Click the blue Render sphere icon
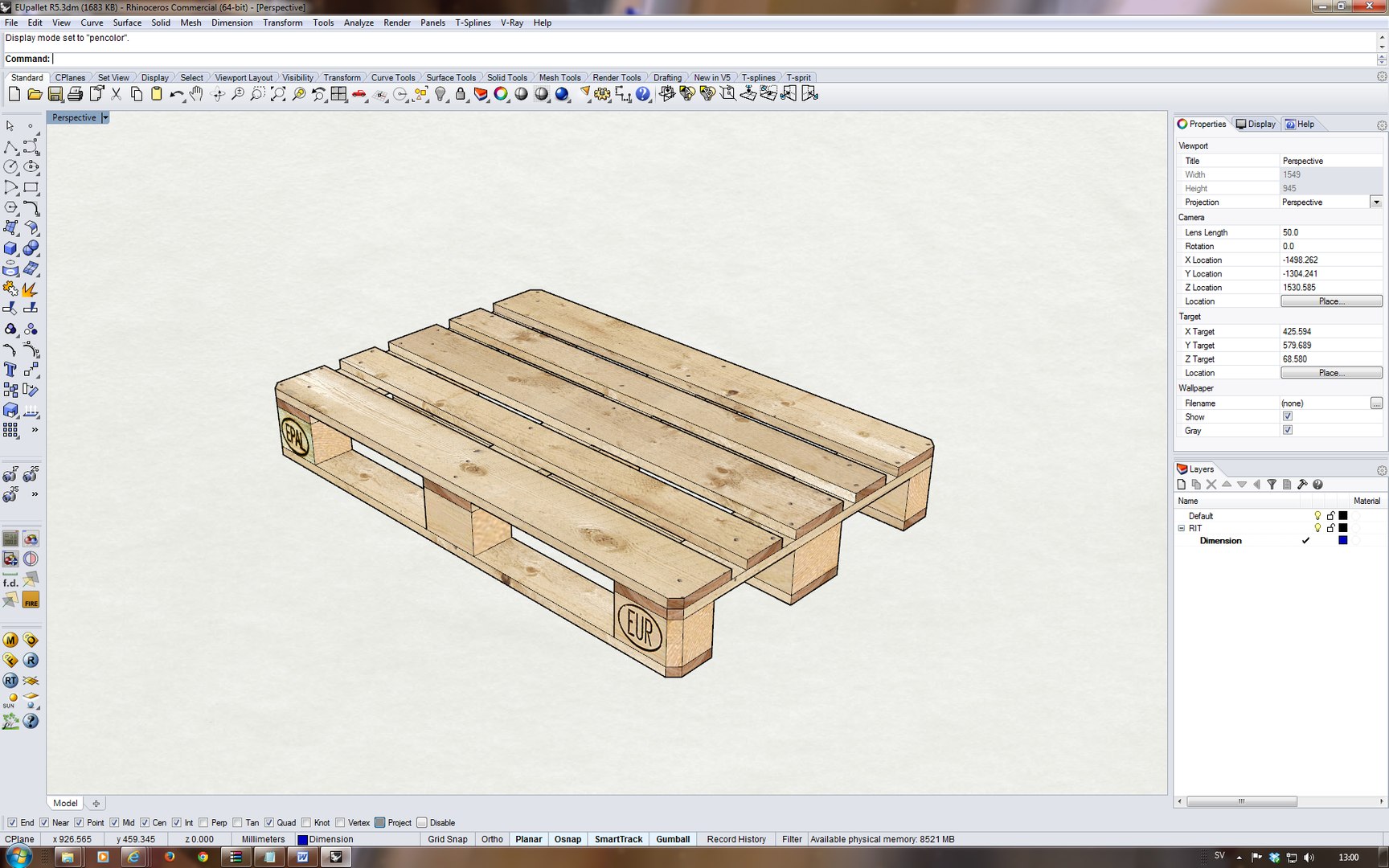The height and width of the screenshot is (868, 1389). [x=562, y=94]
